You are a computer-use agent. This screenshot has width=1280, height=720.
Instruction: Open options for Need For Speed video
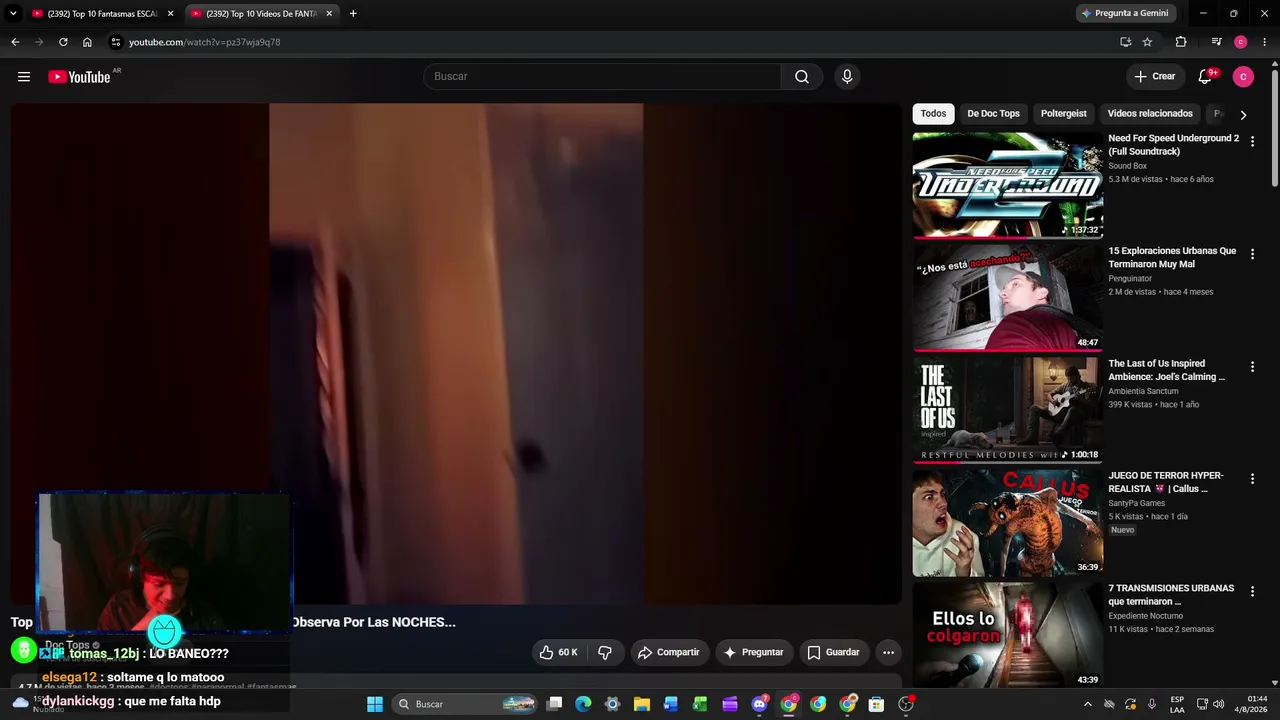(x=1252, y=142)
